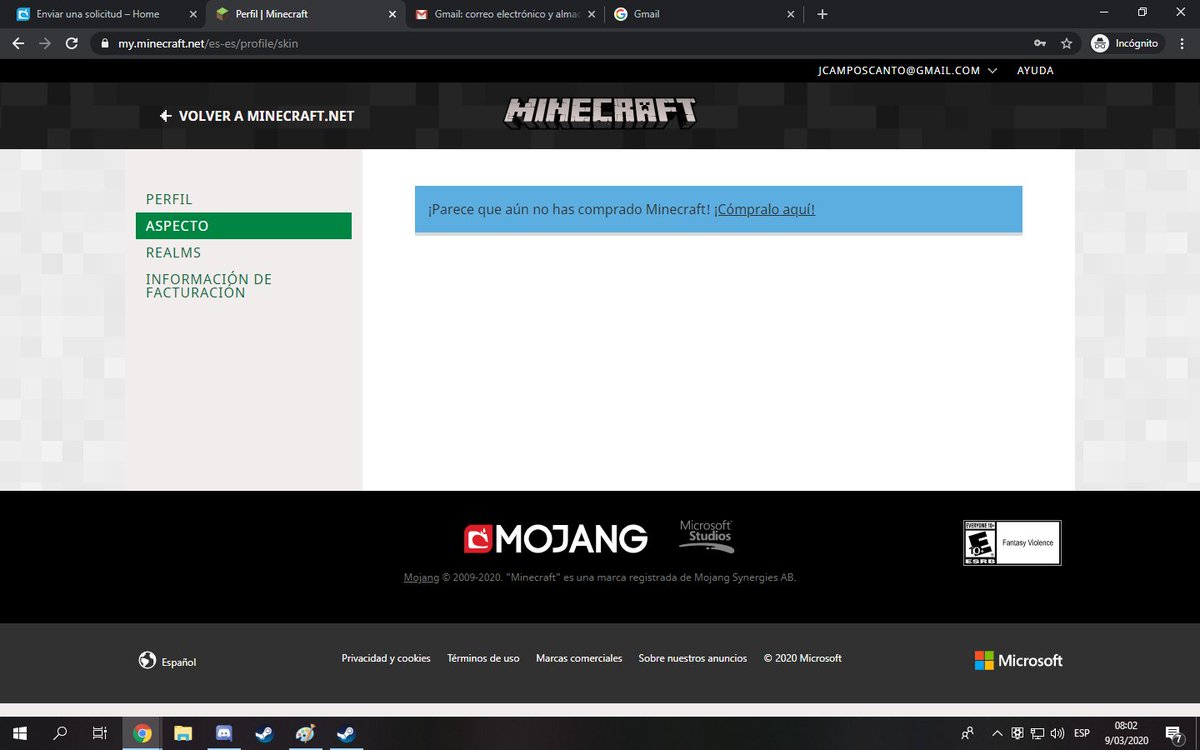Click VOLVER A MINECRAFT.NET link
Image resolution: width=1200 pixels, height=750 pixels.
[x=257, y=116]
